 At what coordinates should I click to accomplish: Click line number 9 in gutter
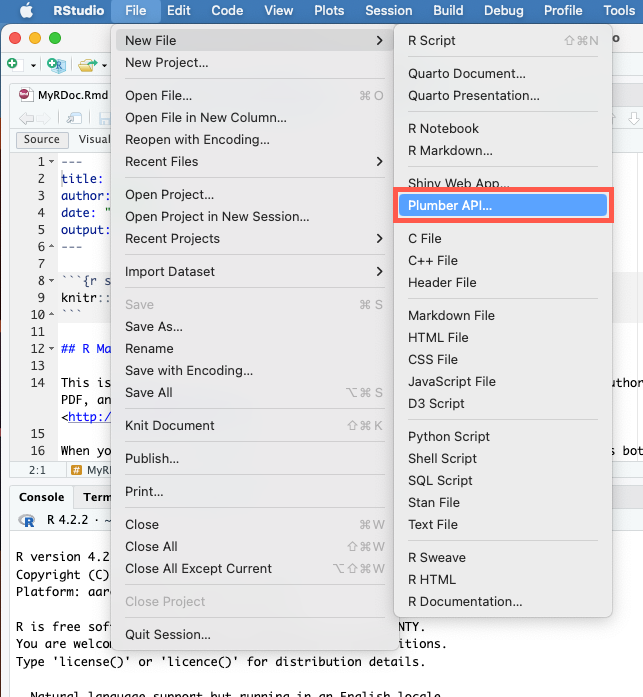pos(41,297)
